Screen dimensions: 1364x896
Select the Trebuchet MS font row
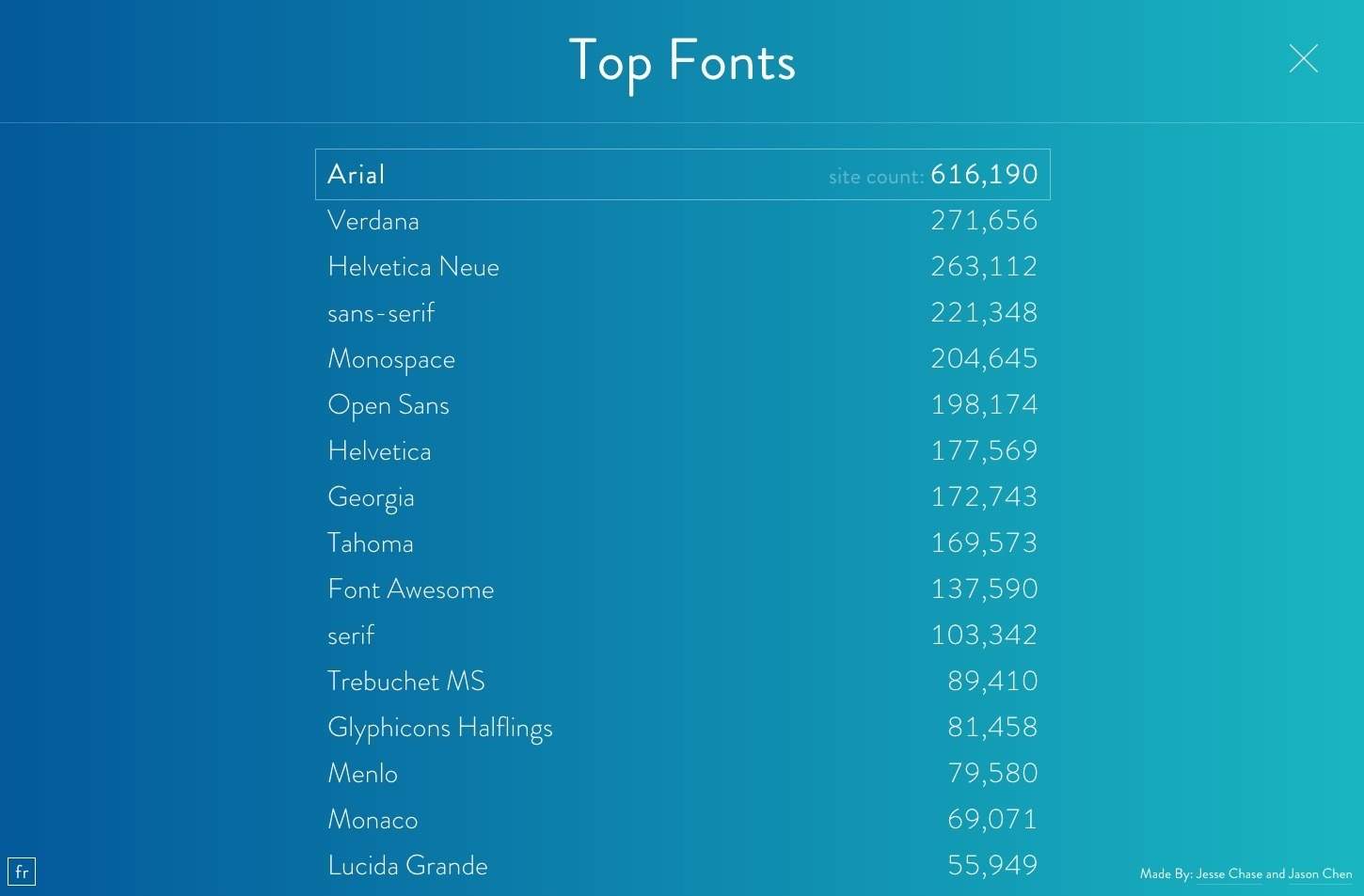click(x=682, y=681)
